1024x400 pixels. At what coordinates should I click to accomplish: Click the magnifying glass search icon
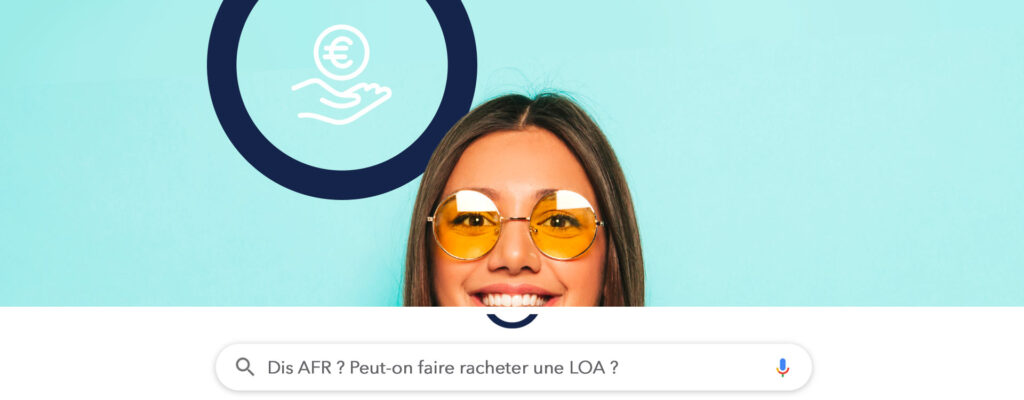(x=245, y=367)
